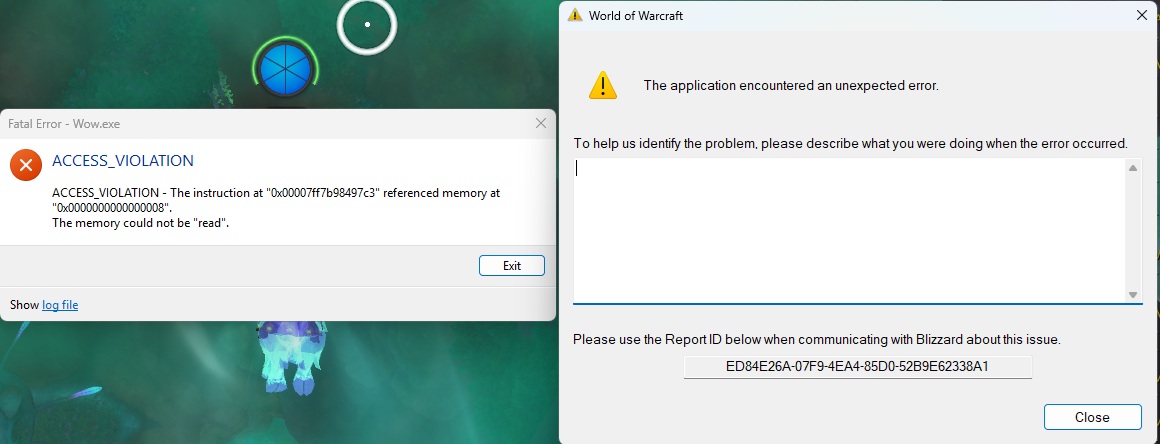1160x444 pixels.
Task: Click the "To help us identify the problem" label
Action: 850,144
